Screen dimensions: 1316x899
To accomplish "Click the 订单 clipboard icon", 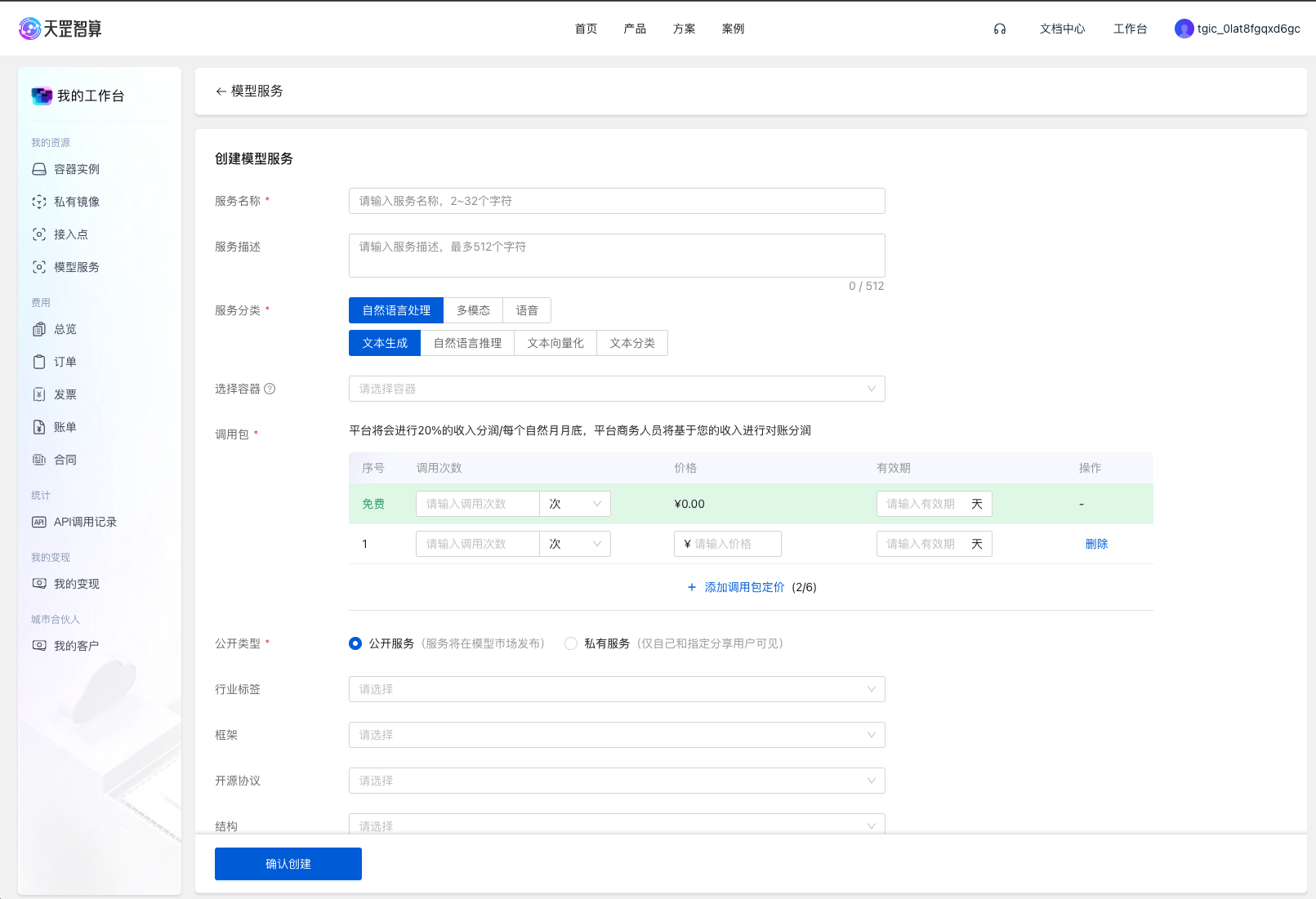I will [39, 362].
